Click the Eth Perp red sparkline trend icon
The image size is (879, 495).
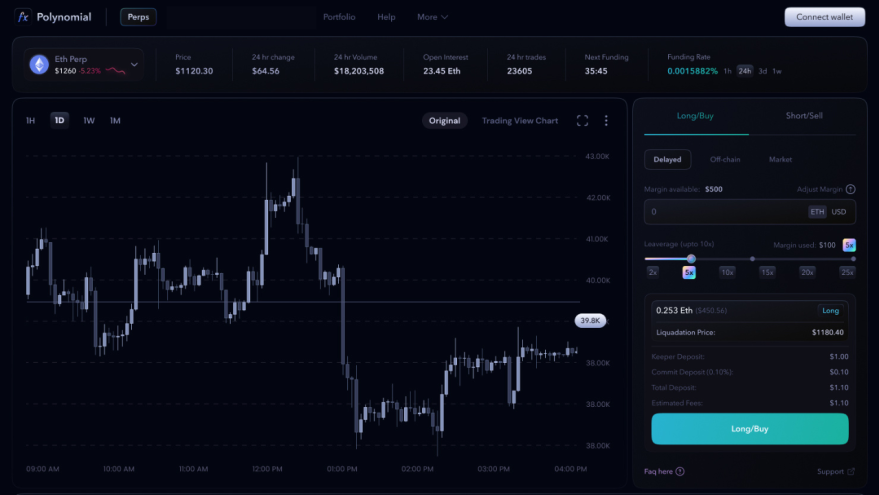pyautogui.click(x=115, y=71)
